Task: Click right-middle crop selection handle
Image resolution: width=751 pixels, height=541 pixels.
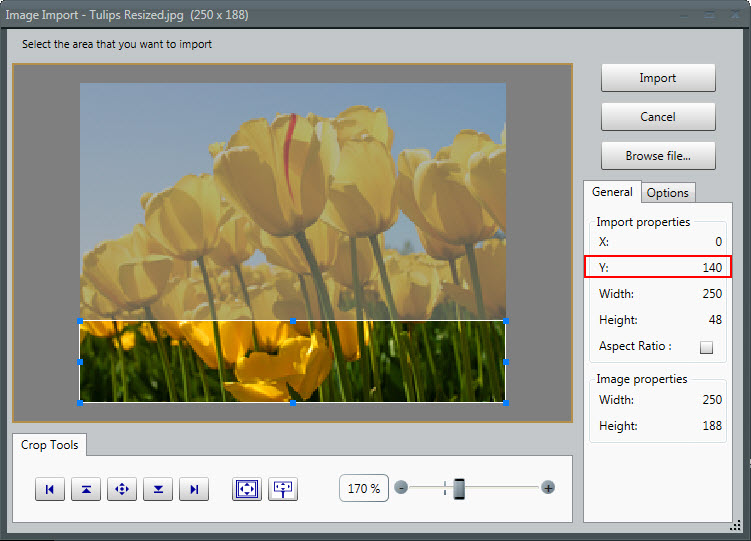Action: (x=506, y=362)
